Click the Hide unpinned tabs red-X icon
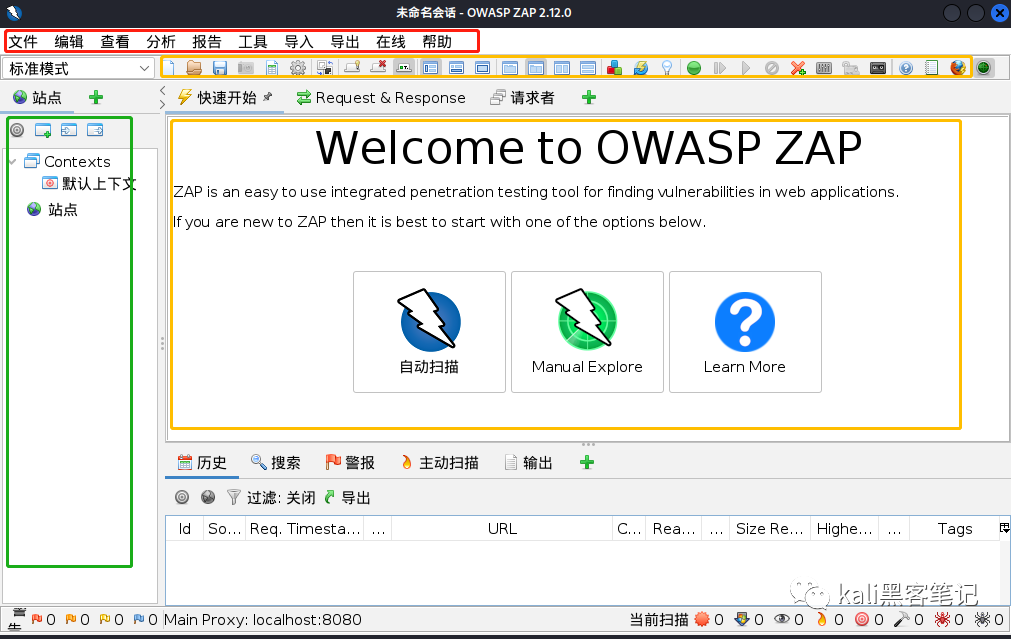The height and width of the screenshot is (639, 1011). point(378,67)
